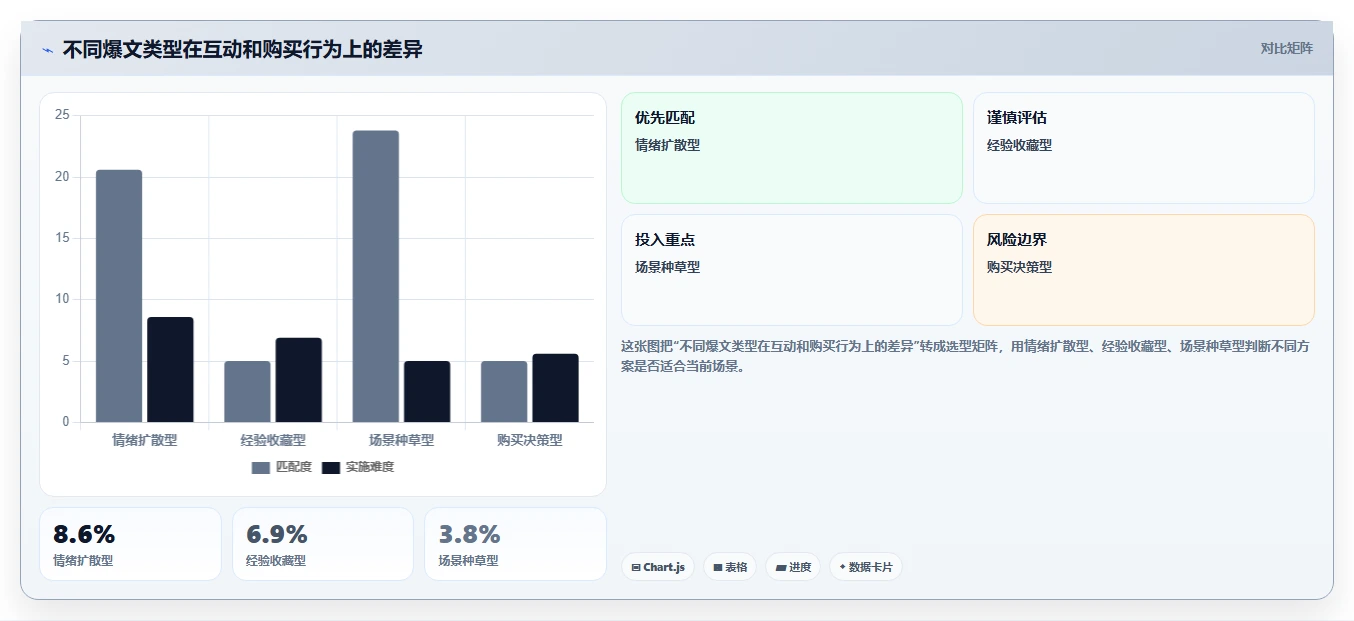Screen dimensions: 1354x621
Task: Click the 情绪扩散型 匹配度 bar
Action: pos(119,296)
